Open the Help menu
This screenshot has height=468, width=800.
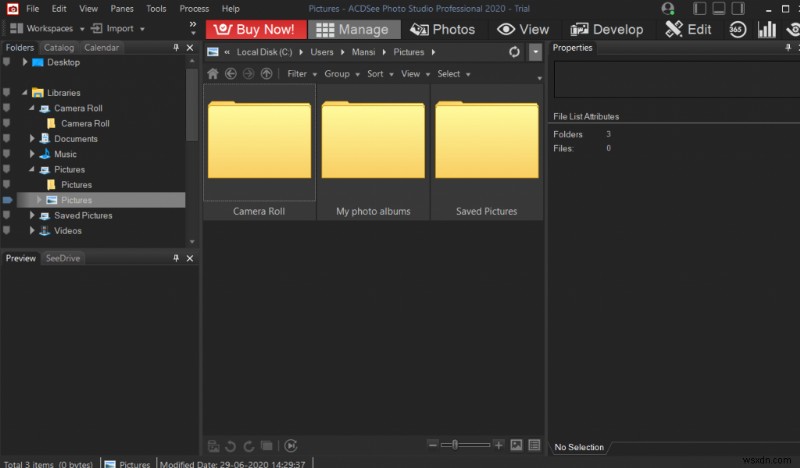click(x=231, y=9)
